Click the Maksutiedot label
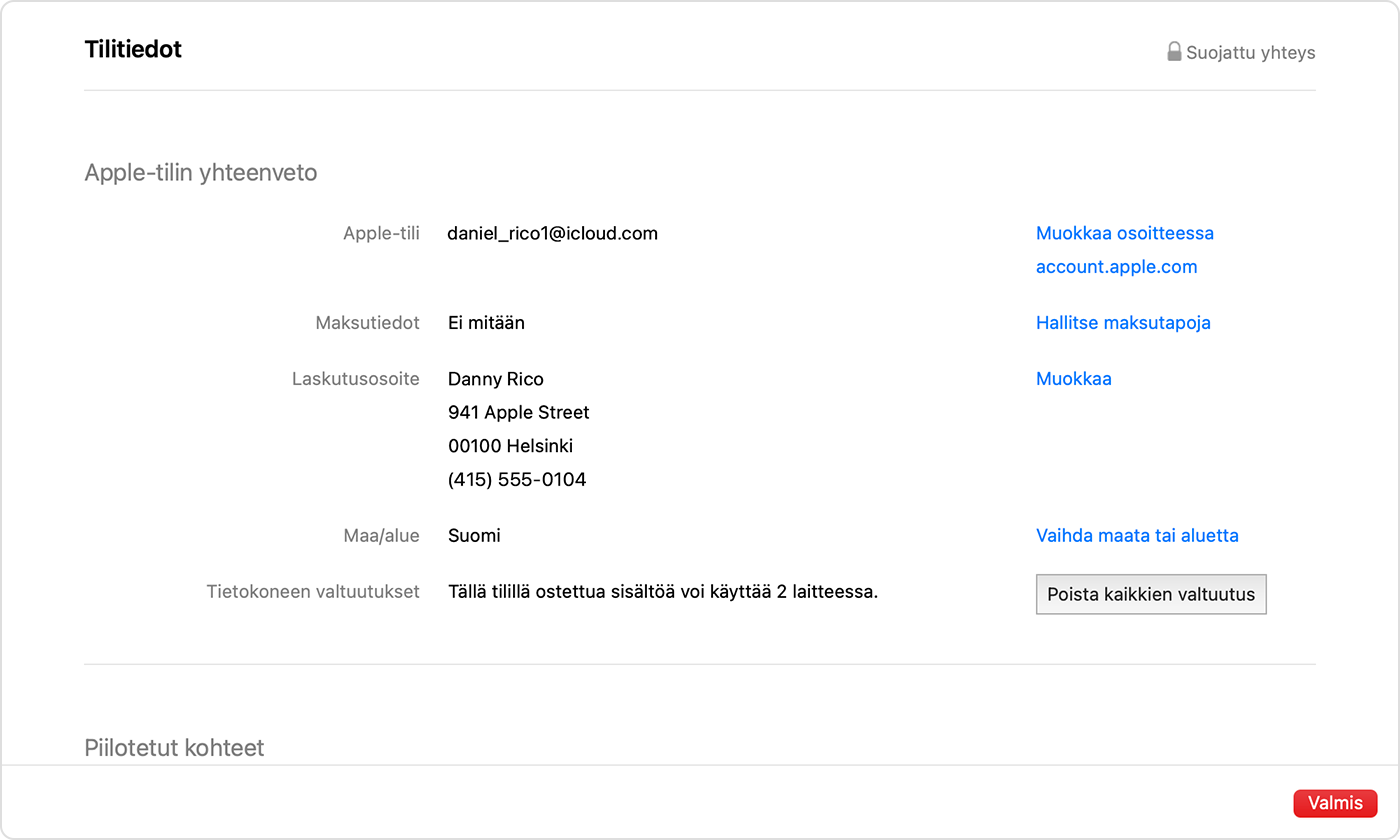This screenshot has width=1400, height=840. 368,323
